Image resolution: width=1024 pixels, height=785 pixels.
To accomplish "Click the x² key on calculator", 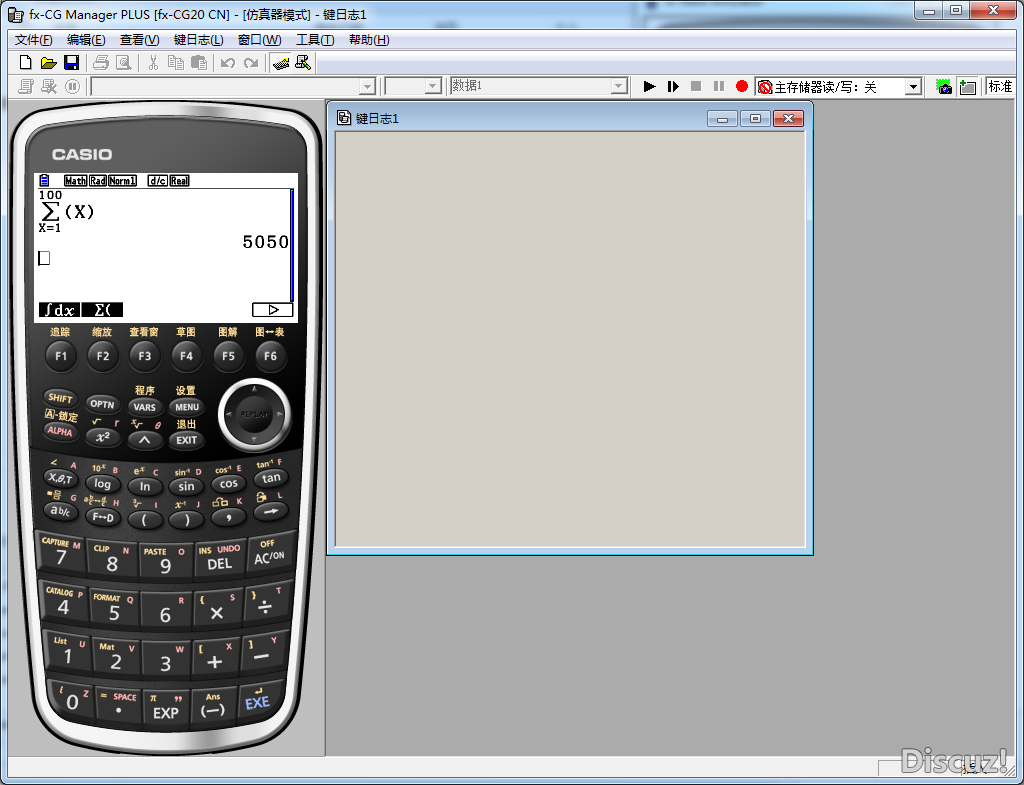I will click(x=103, y=437).
